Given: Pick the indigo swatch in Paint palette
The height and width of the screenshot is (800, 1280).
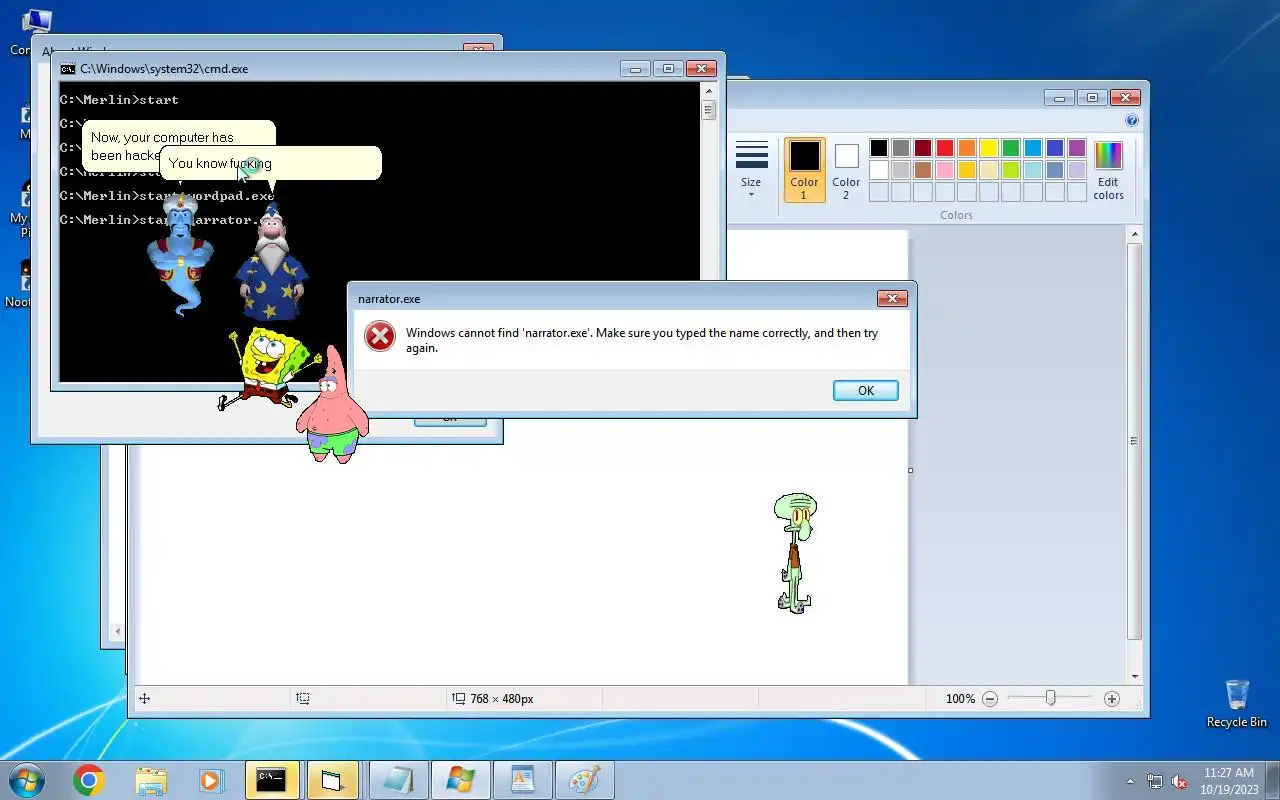Looking at the screenshot, I should click(x=1055, y=148).
